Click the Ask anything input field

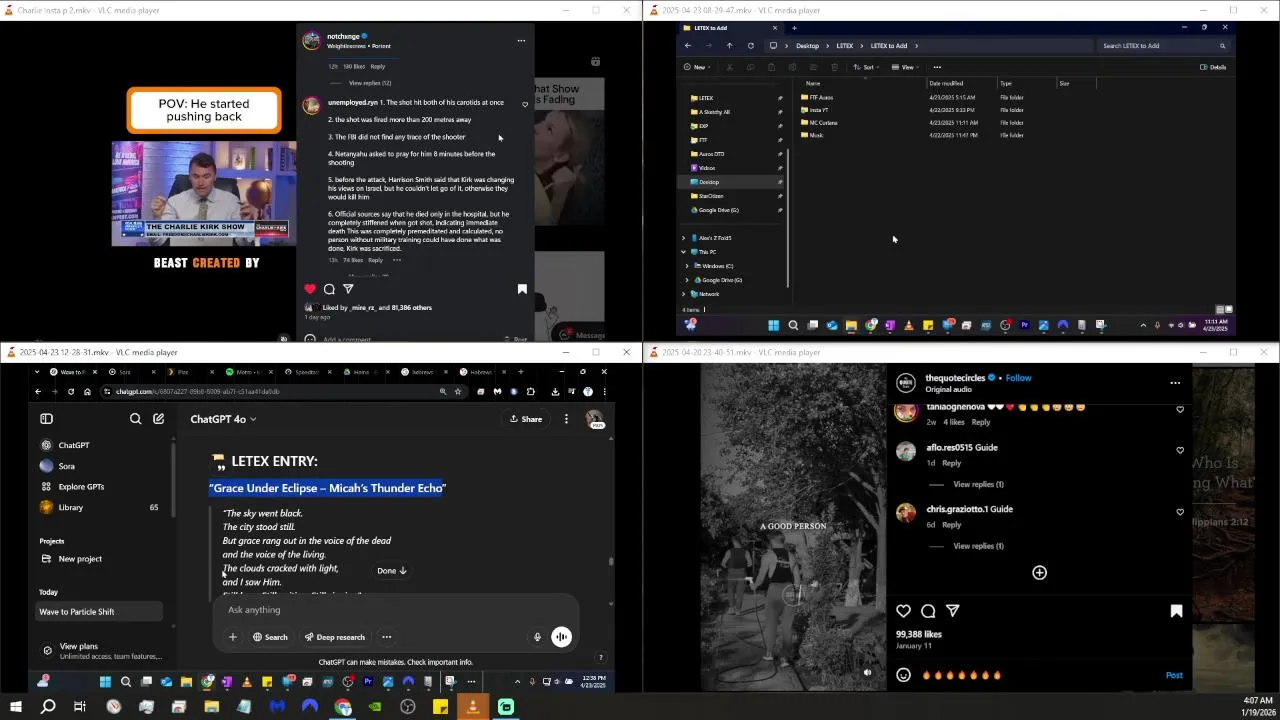pyautogui.click(x=395, y=610)
